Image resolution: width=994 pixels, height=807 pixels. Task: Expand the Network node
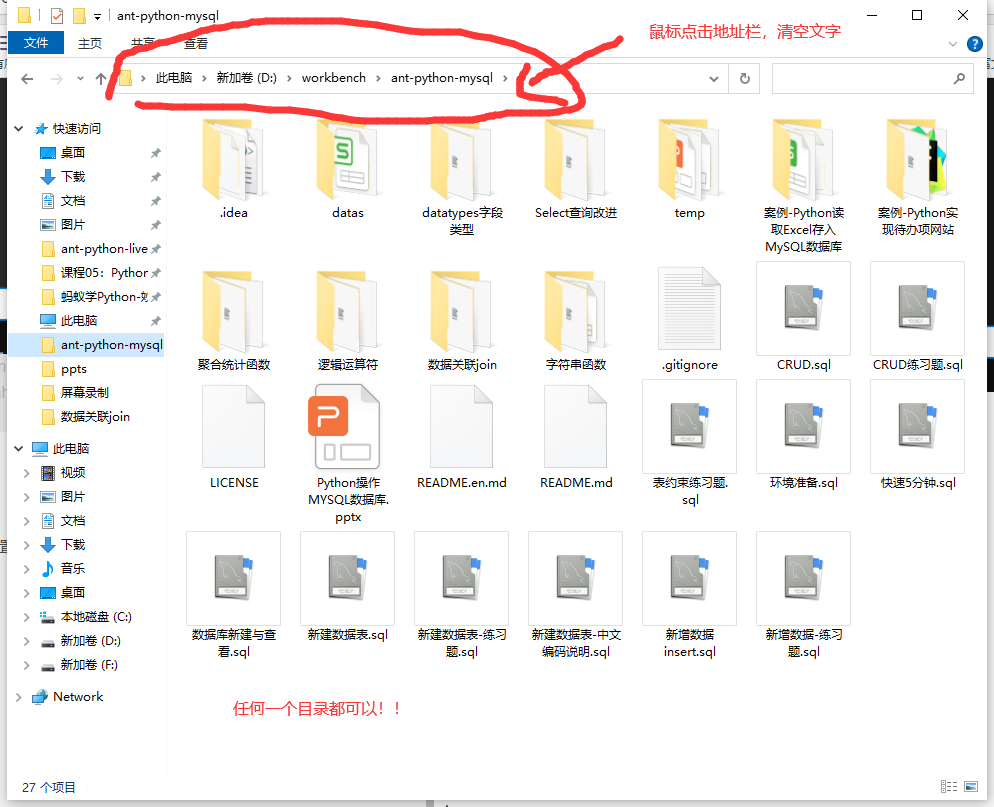click(x=19, y=697)
